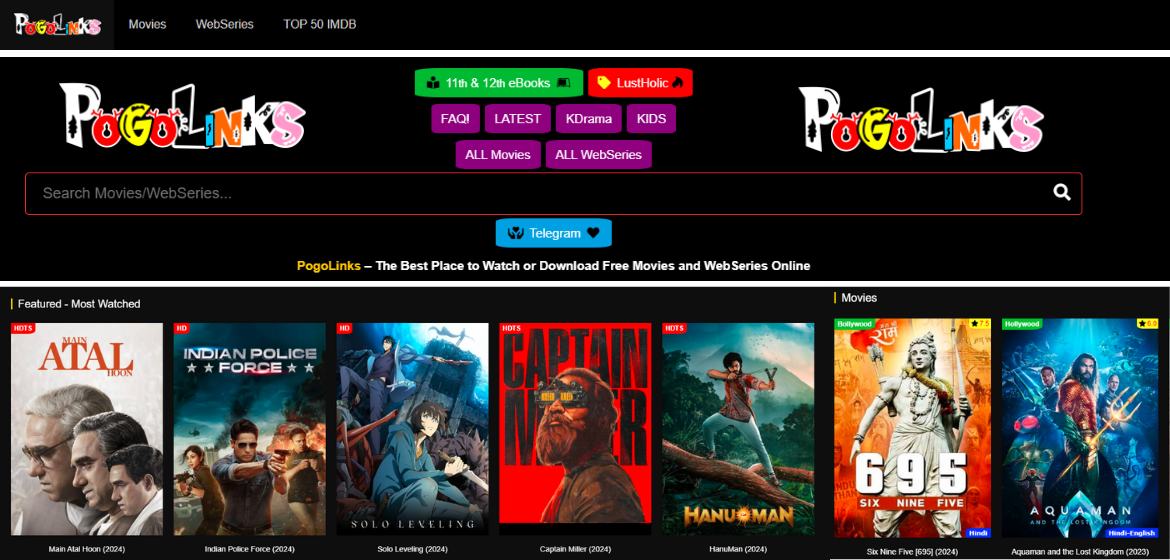Viewport: 1170px width, 560px height.
Task: Click the KDrama button
Action: [589, 119]
